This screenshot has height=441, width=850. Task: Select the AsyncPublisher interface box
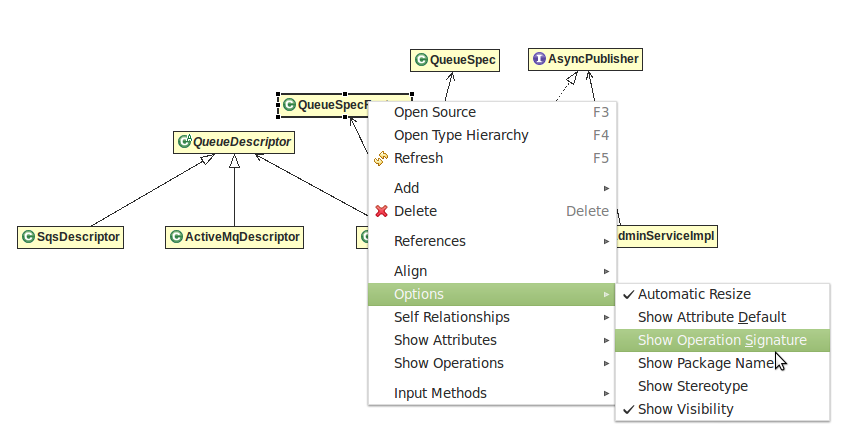(585, 59)
